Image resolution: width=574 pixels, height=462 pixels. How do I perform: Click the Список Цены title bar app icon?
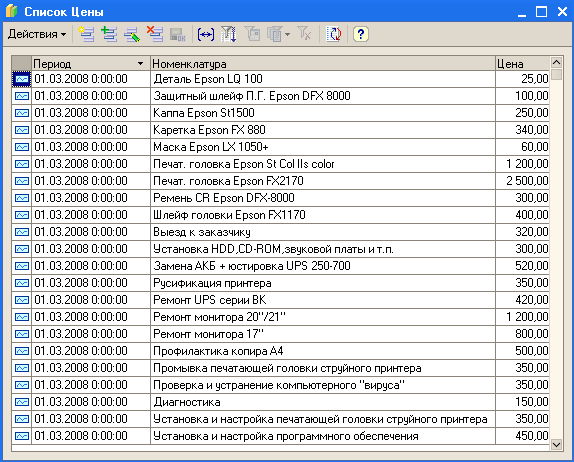[11, 11]
